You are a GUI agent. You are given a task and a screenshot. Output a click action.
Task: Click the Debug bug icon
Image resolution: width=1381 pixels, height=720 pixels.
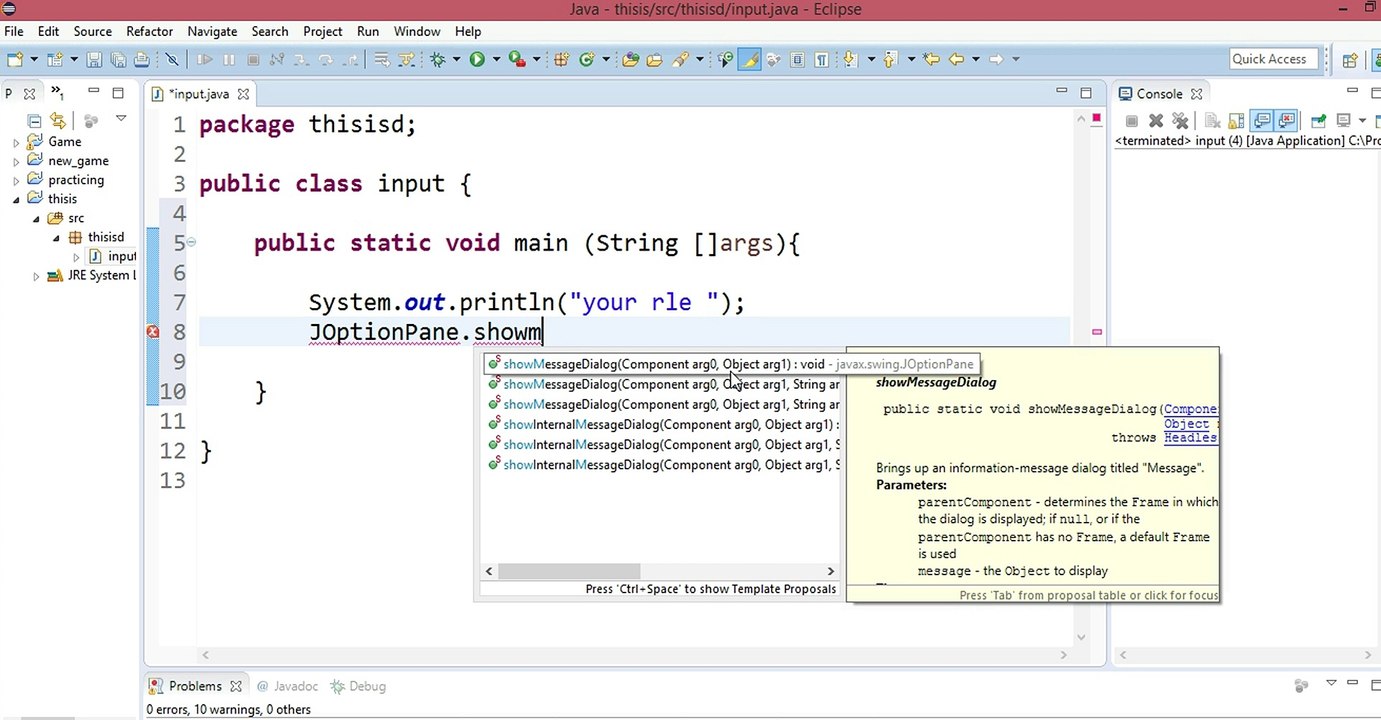pyautogui.click(x=438, y=59)
